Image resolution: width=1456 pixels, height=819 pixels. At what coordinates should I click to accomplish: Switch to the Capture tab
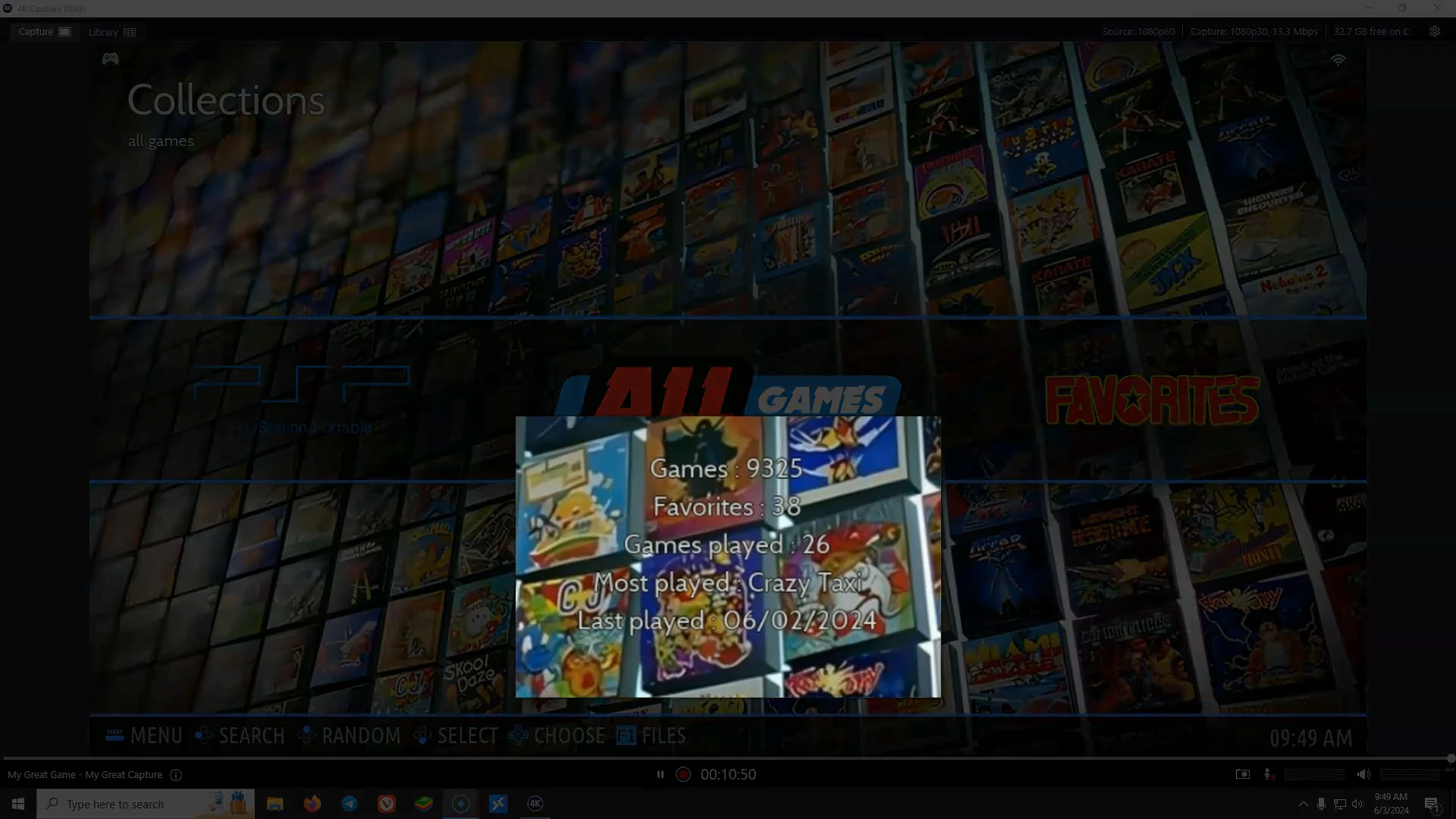[x=44, y=32]
